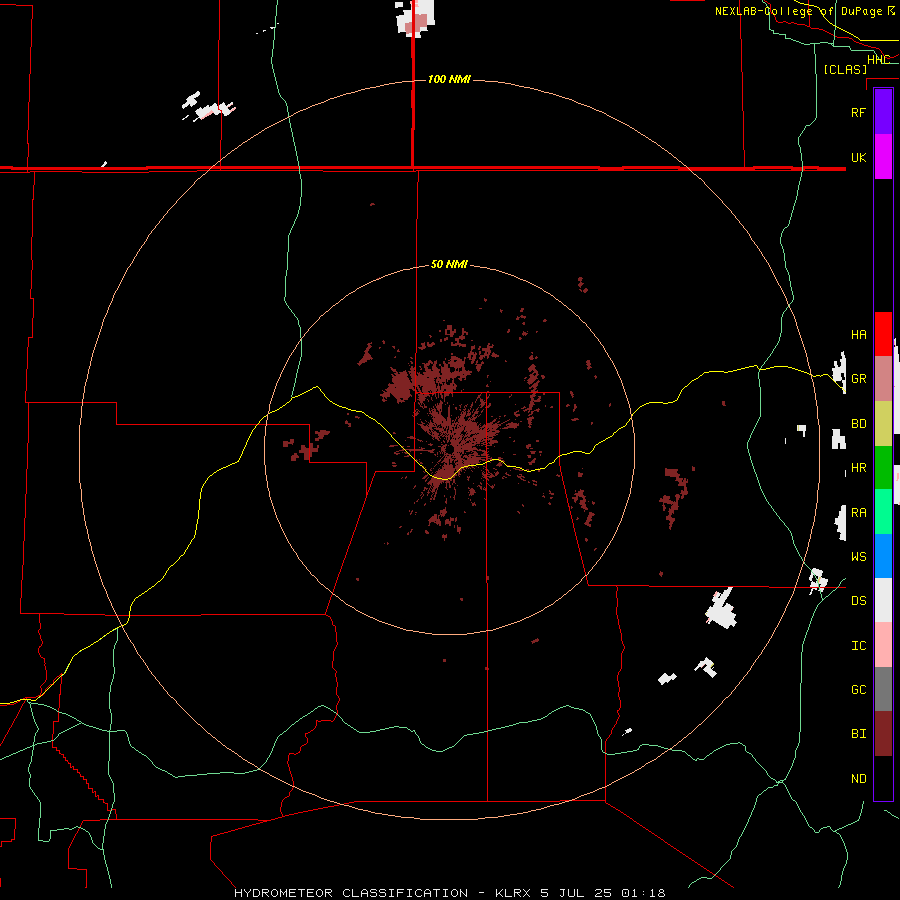Select the GC legend label
This screenshot has height=900, width=900.
[858, 690]
